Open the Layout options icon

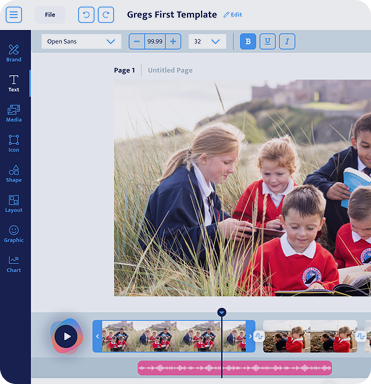pyautogui.click(x=14, y=204)
